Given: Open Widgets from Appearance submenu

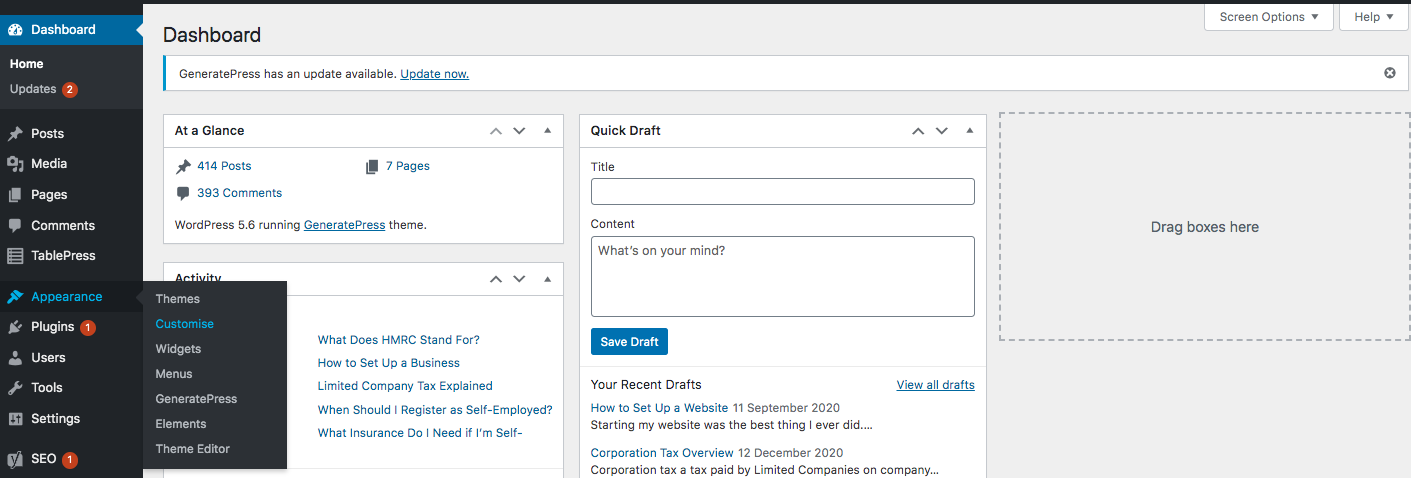Looking at the screenshot, I should [178, 349].
